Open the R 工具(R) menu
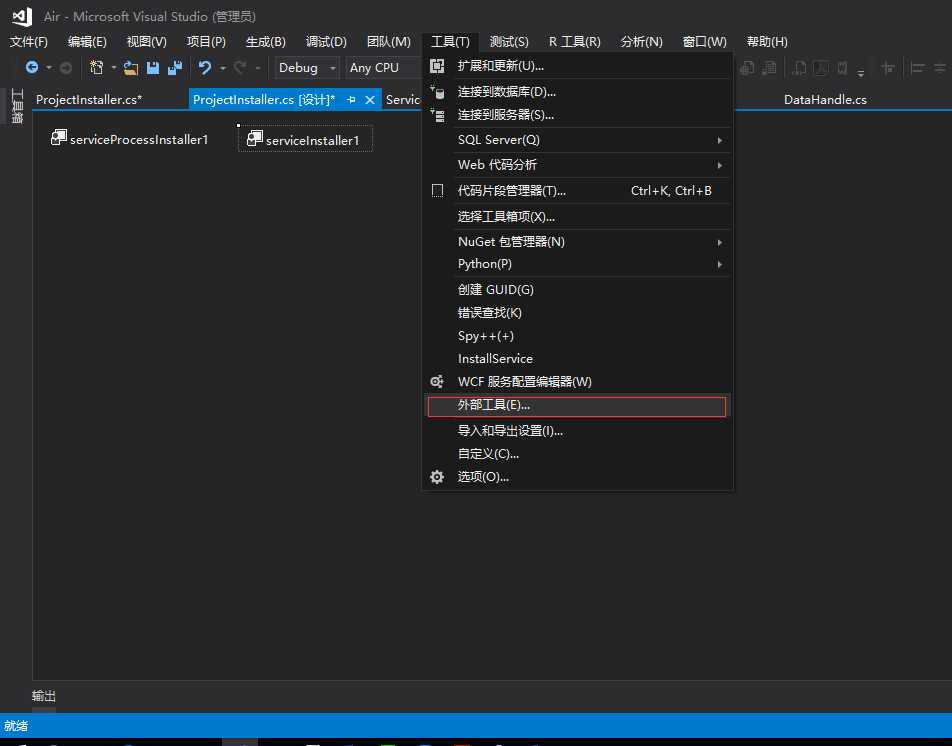This screenshot has width=952, height=746. [574, 41]
